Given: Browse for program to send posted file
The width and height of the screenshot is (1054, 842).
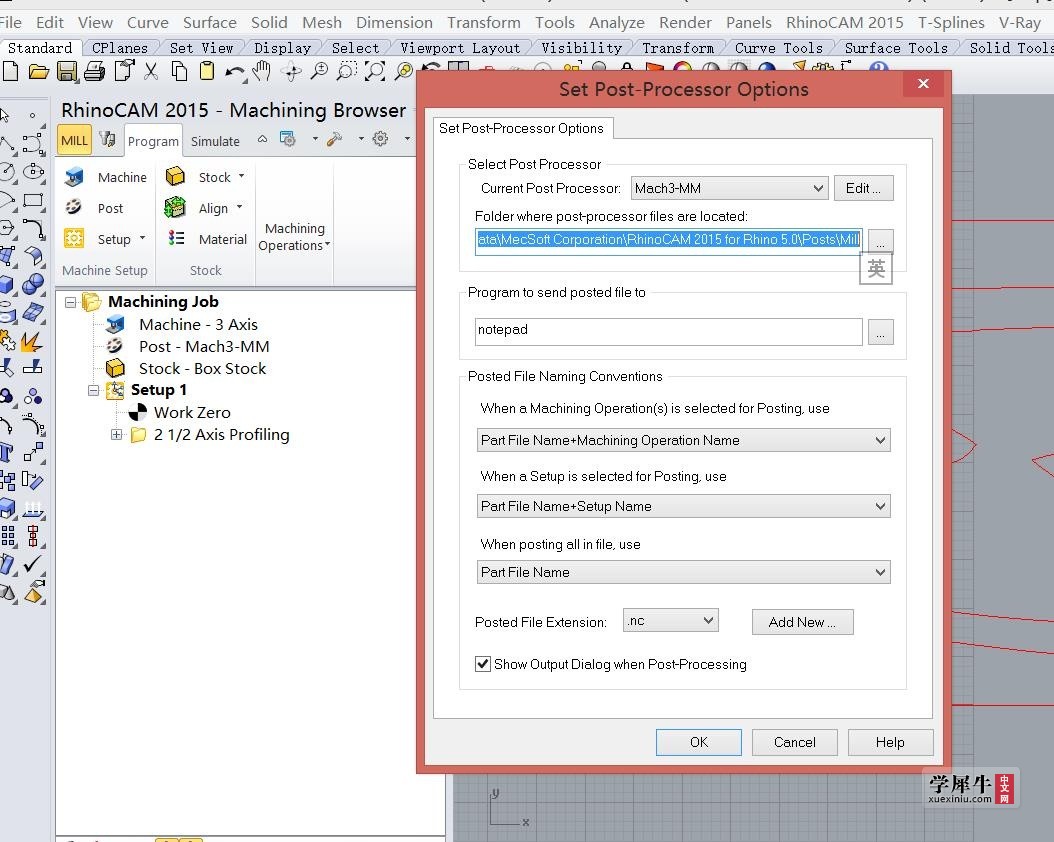Looking at the screenshot, I should [881, 332].
